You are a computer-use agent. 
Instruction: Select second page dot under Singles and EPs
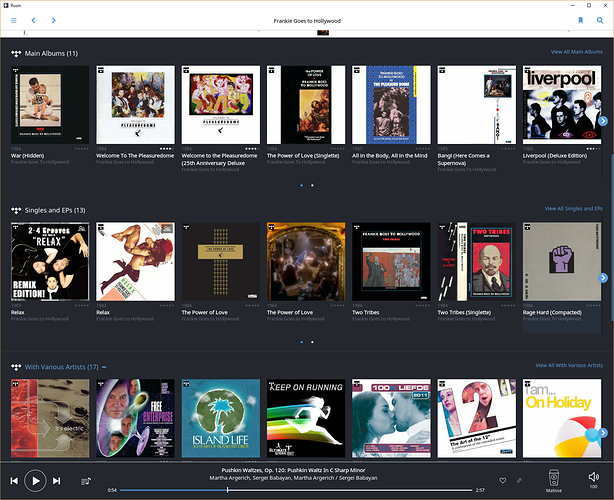pyautogui.click(x=312, y=342)
